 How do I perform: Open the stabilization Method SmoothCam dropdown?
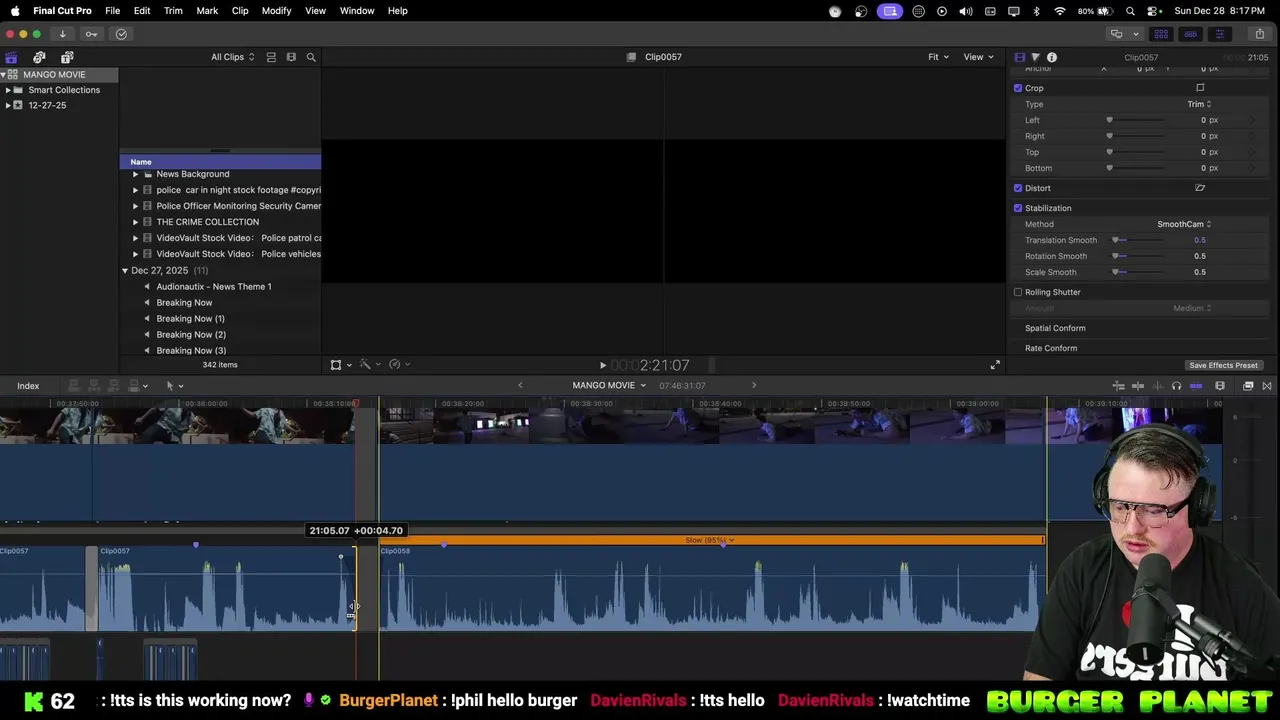[x=1184, y=224]
